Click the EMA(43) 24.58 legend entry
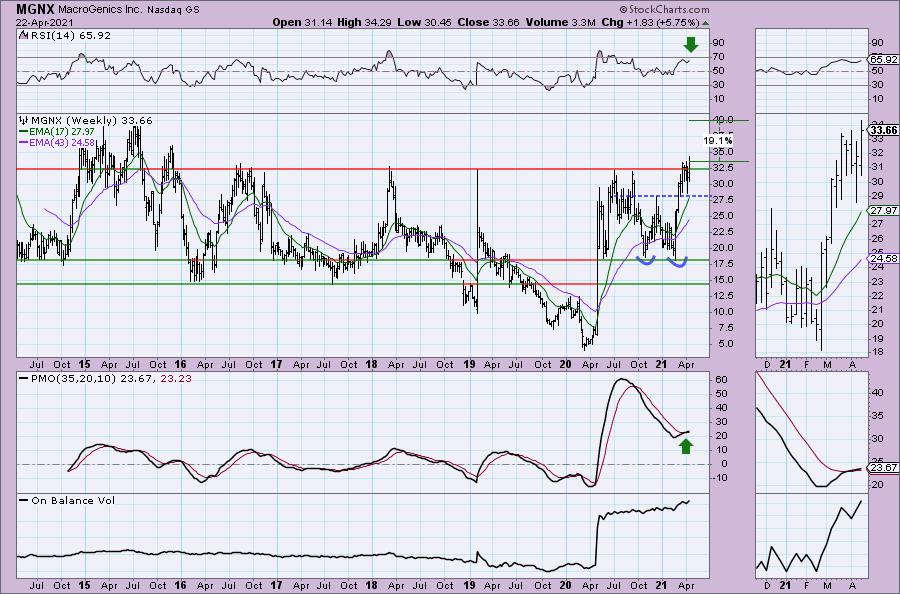The height and width of the screenshot is (594, 900). click(x=64, y=142)
